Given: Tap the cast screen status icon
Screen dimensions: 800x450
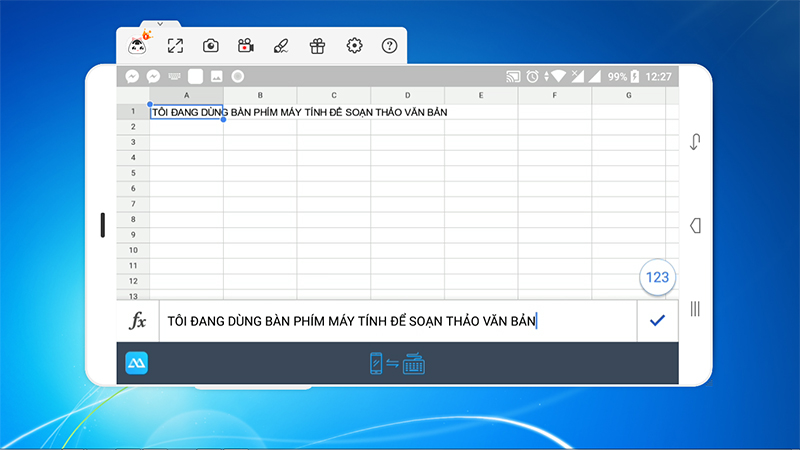Looking at the screenshot, I should 513,77.
